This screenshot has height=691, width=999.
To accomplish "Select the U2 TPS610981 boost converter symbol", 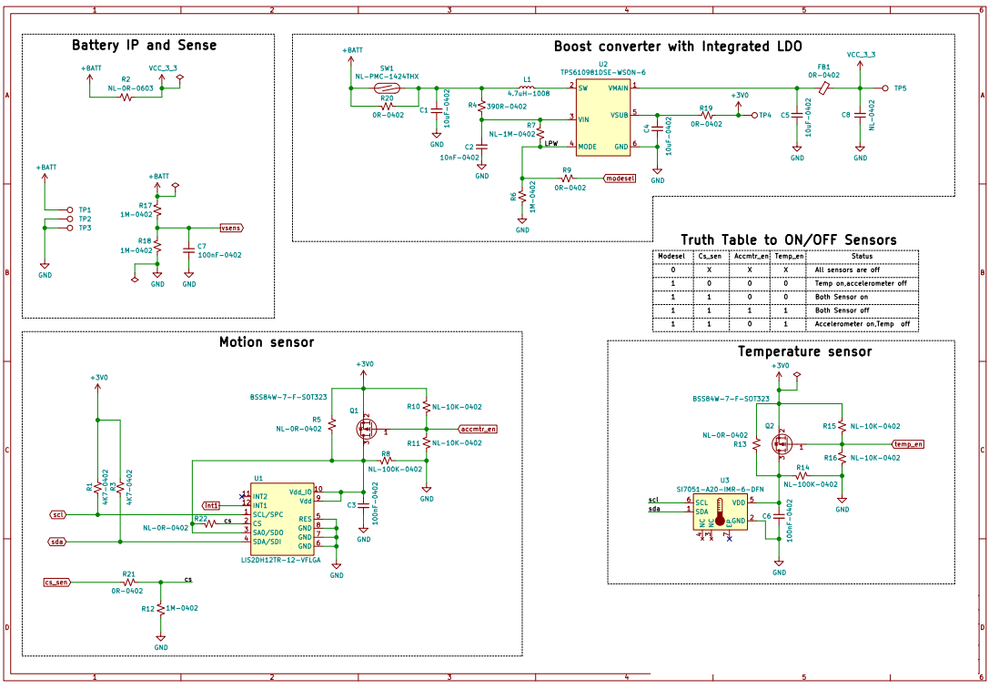I will (603, 118).
